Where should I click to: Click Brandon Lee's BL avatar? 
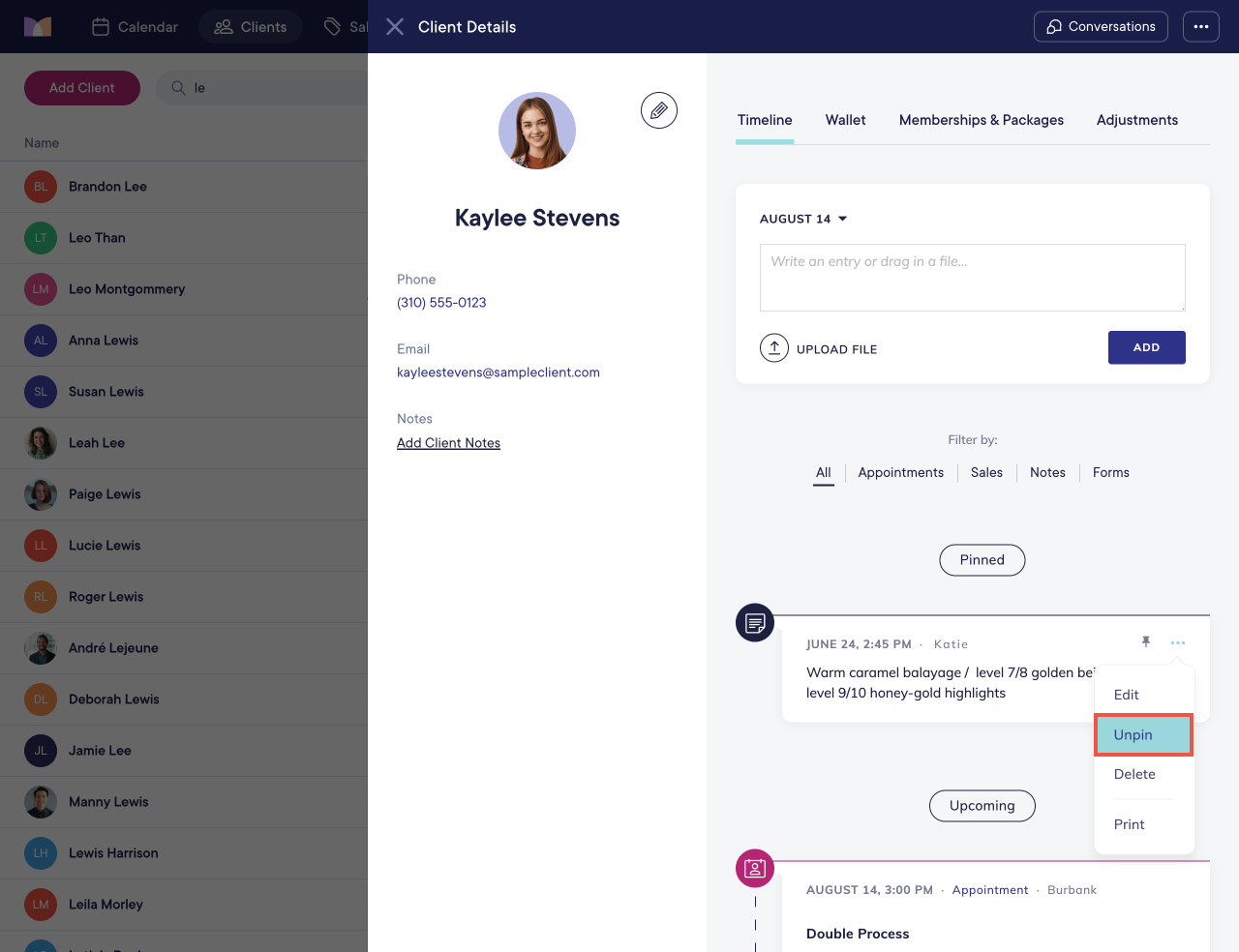41,187
